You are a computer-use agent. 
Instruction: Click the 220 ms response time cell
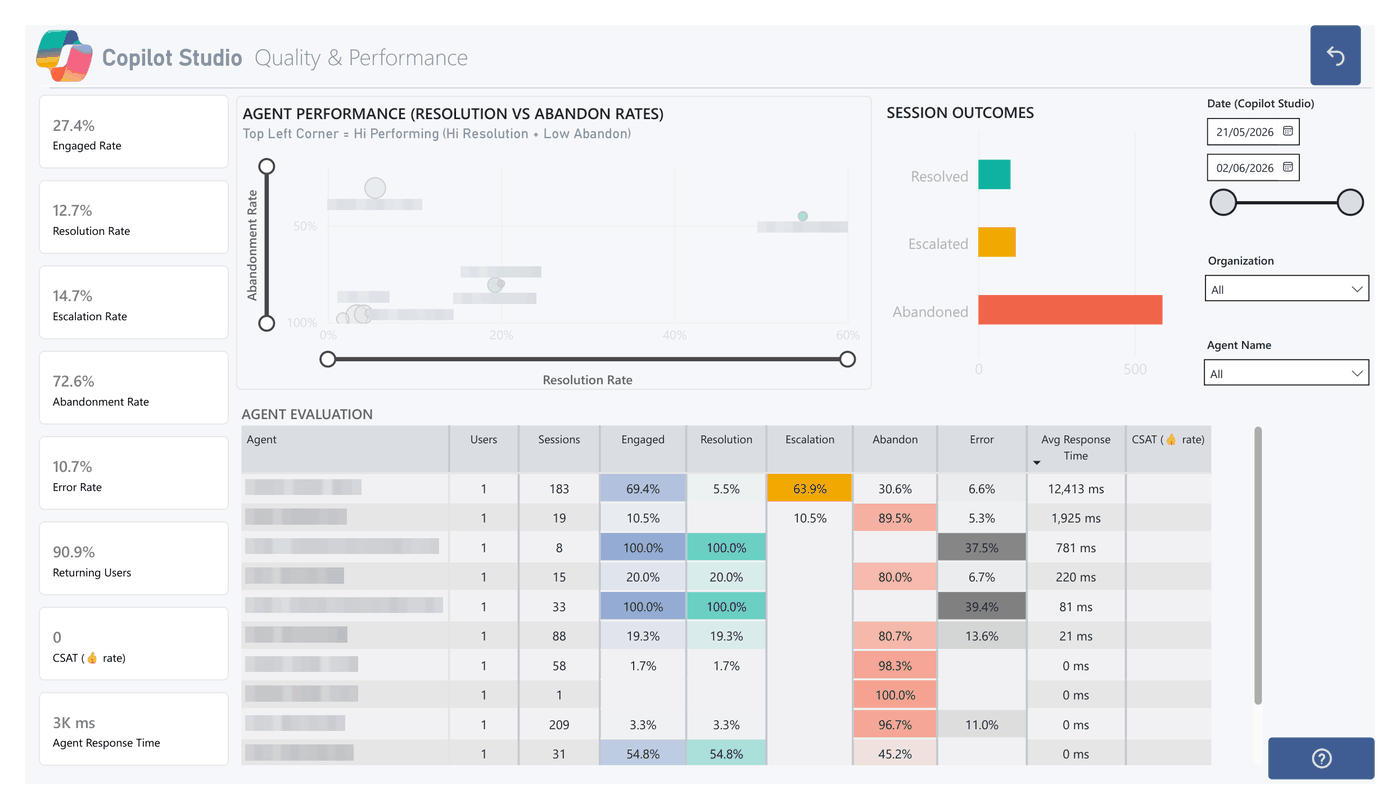(1076, 577)
